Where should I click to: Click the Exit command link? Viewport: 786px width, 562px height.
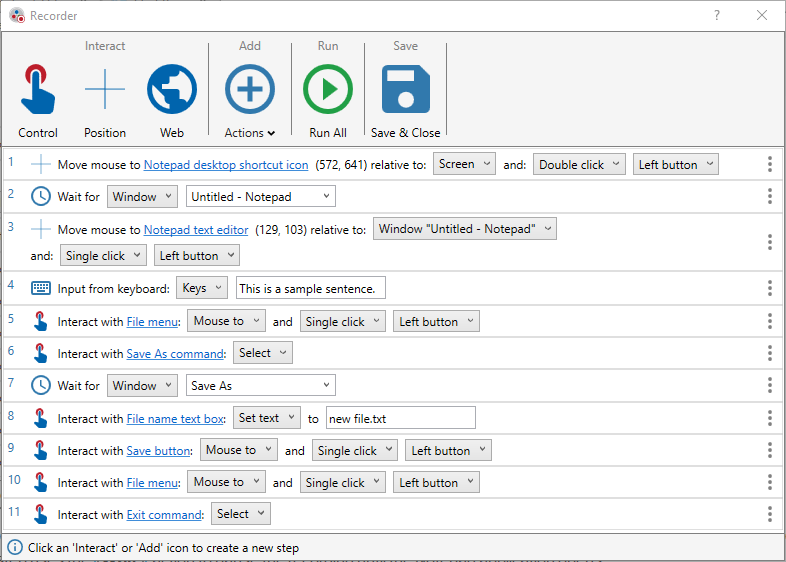coord(164,515)
